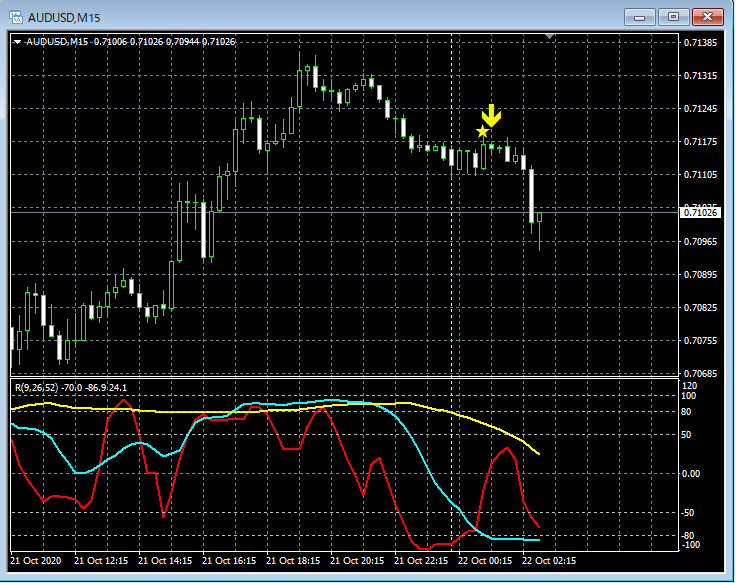The width and height of the screenshot is (736, 583).
Task: Click the yellow star marker on chart
Action: [482, 132]
